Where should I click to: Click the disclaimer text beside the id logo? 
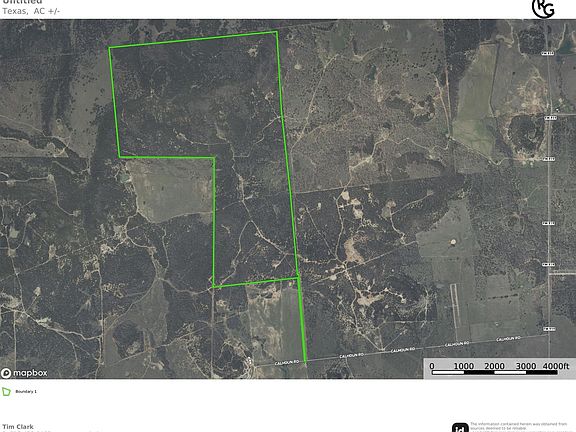519,427
